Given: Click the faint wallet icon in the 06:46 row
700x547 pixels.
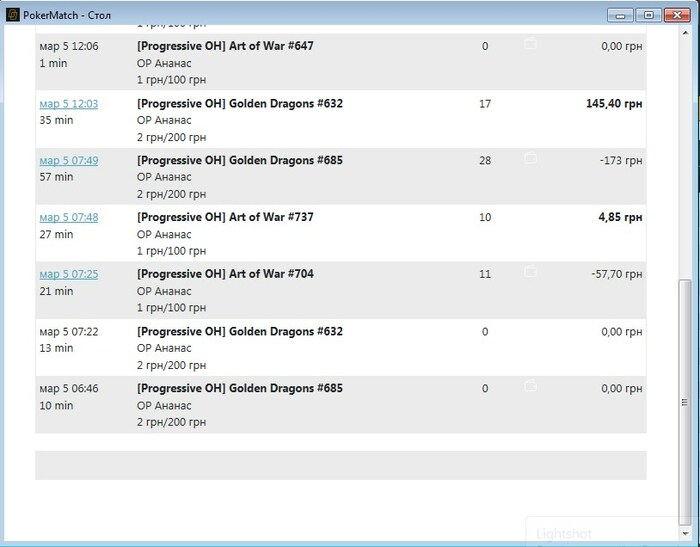Looking at the screenshot, I should click(x=530, y=385).
